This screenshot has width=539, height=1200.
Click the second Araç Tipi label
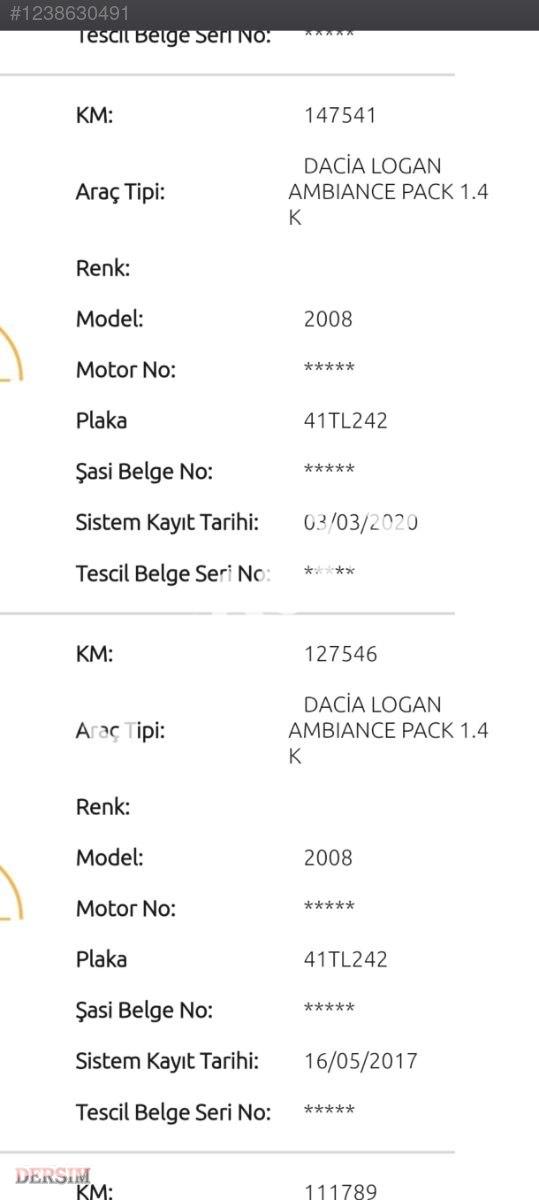[x=121, y=731]
